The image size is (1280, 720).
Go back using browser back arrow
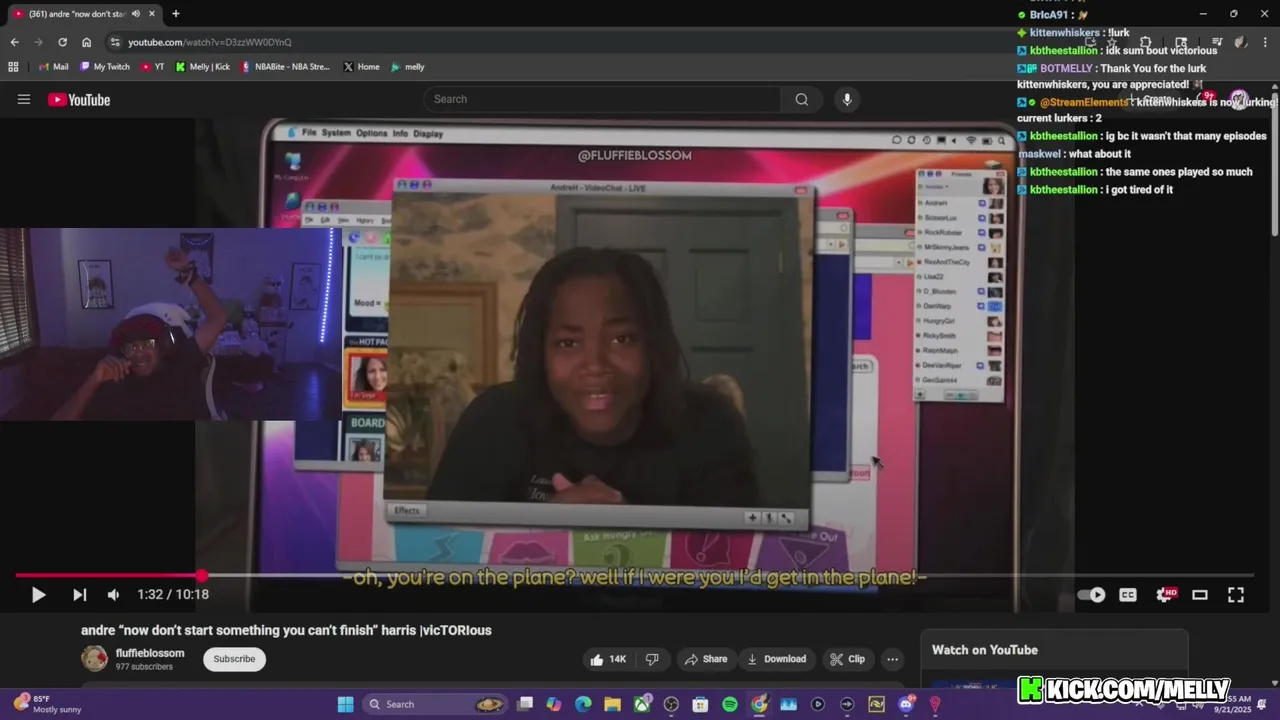click(14, 42)
